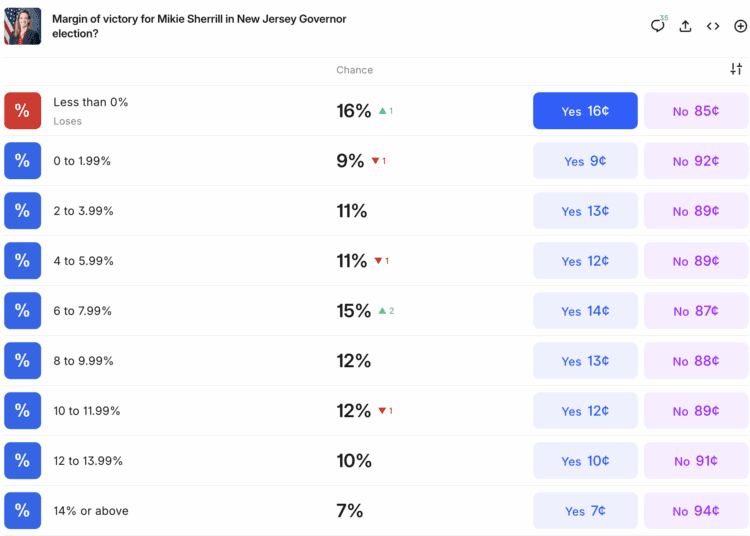750x536 pixels.
Task: Click the add plus circle icon
Action: tap(740, 26)
